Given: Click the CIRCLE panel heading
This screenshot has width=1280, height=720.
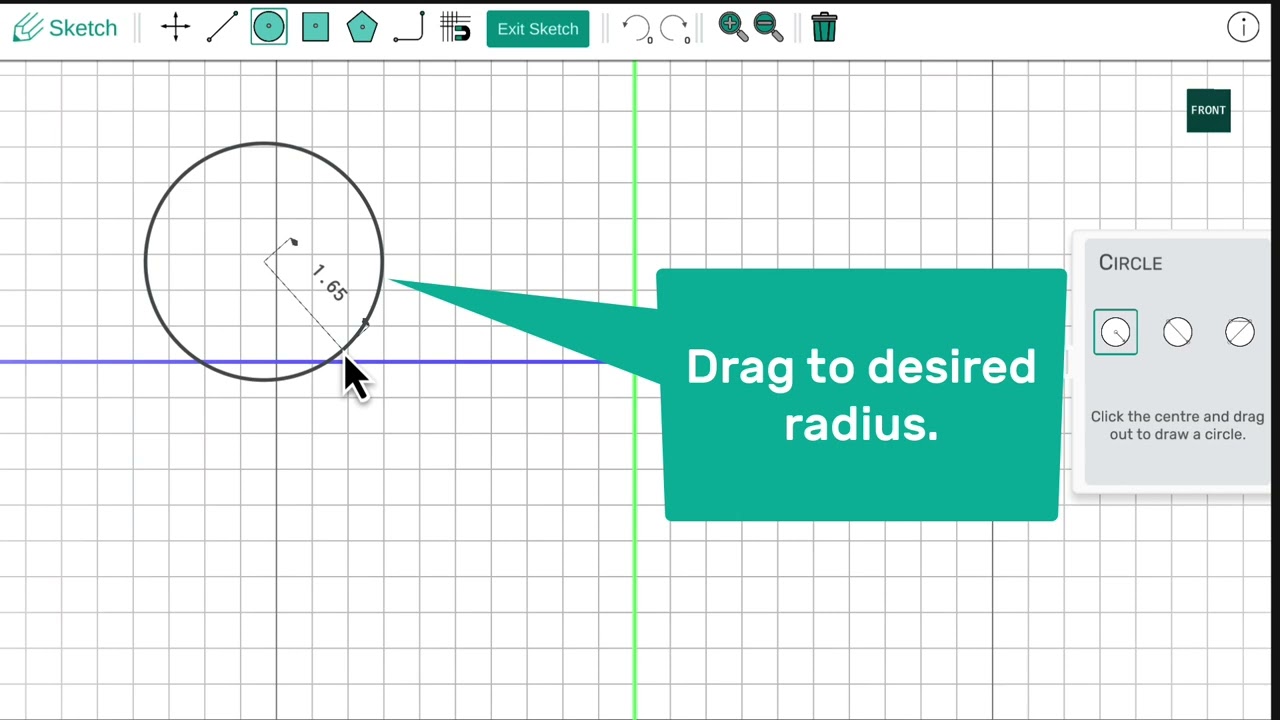Looking at the screenshot, I should pyautogui.click(x=1130, y=263).
